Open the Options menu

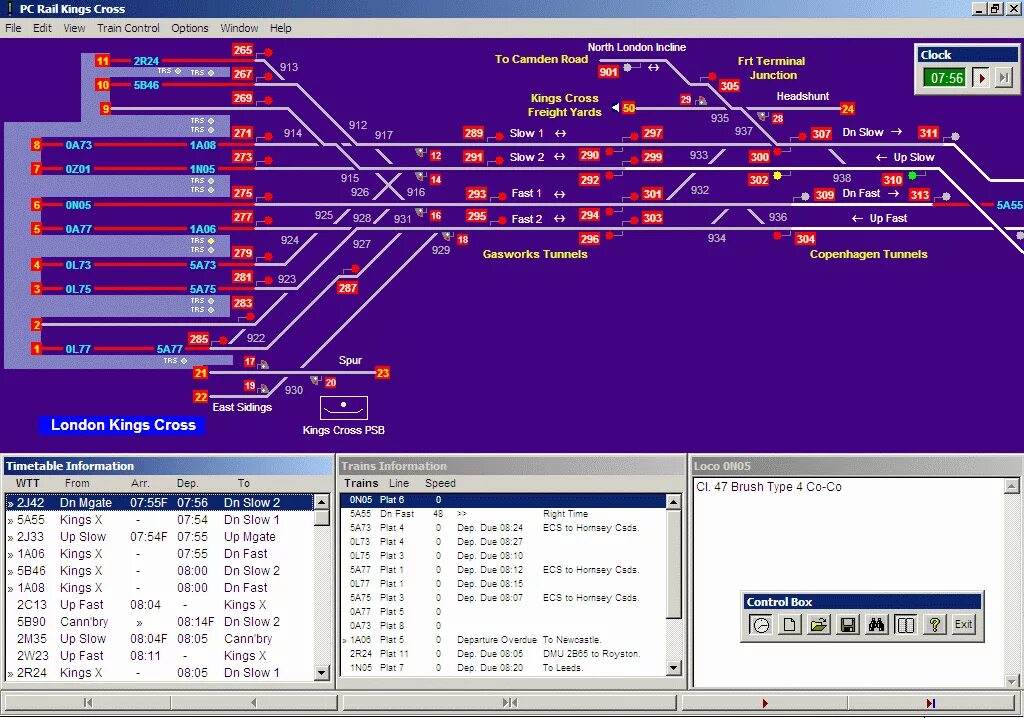[189, 28]
